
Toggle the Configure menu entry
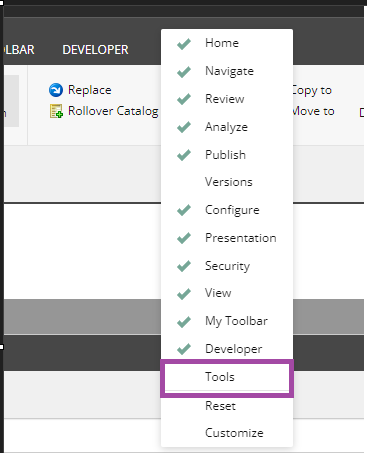[x=227, y=210]
